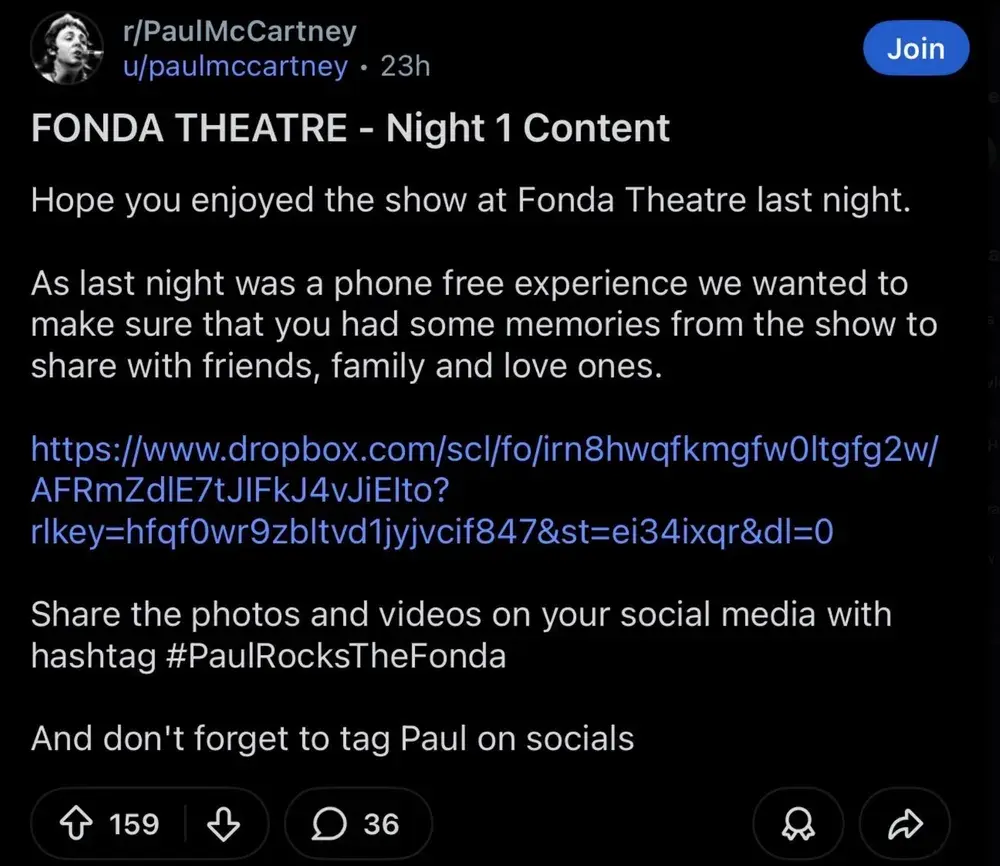Click the 23h post timestamp

click(406, 66)
